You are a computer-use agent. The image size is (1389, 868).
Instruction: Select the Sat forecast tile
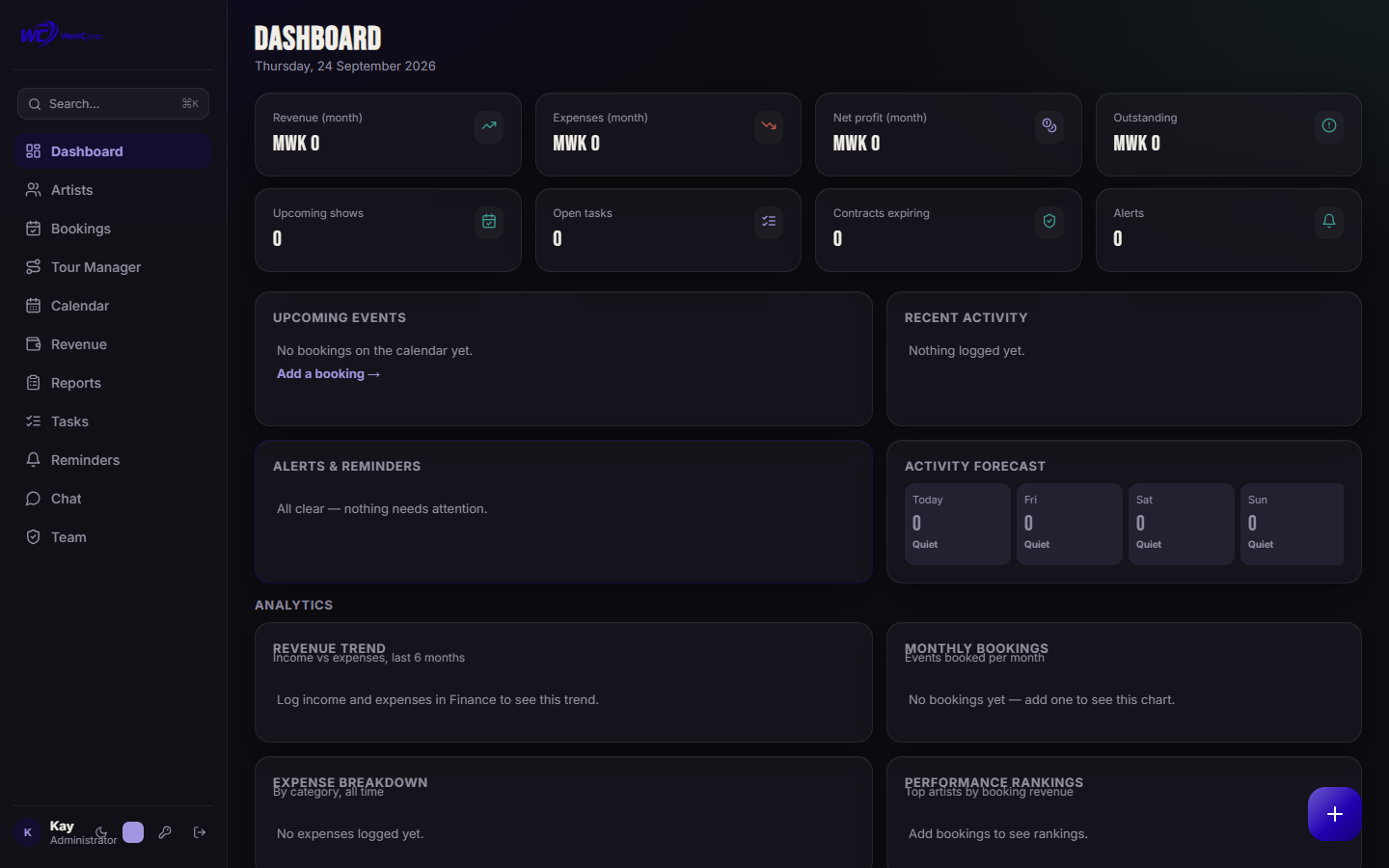1182,524
